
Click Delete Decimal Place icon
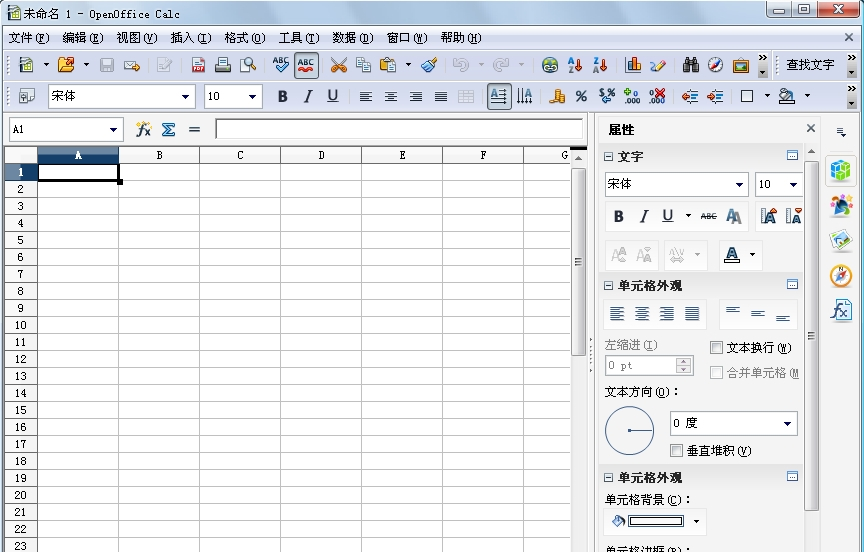click(657, 96)
